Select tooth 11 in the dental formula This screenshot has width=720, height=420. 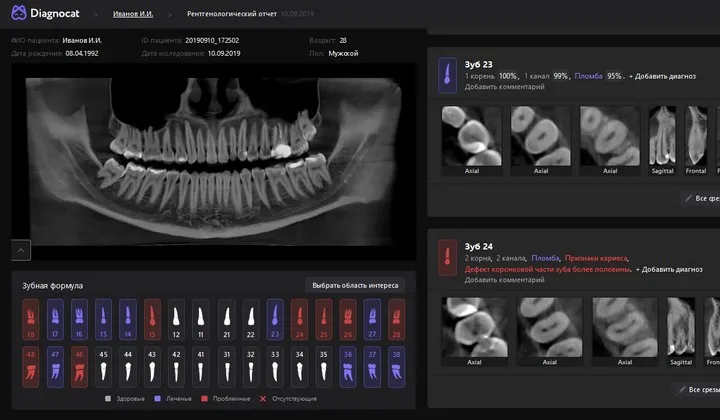(x=201, y=319)
